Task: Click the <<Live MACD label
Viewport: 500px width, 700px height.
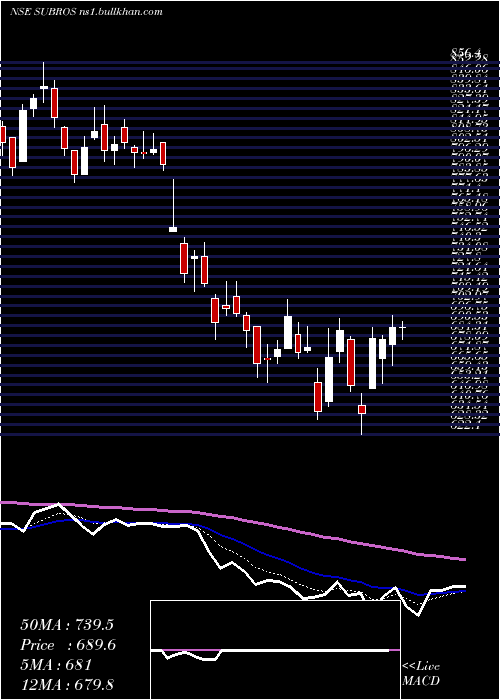Action: pyautogui.click(x=421, y=673)
